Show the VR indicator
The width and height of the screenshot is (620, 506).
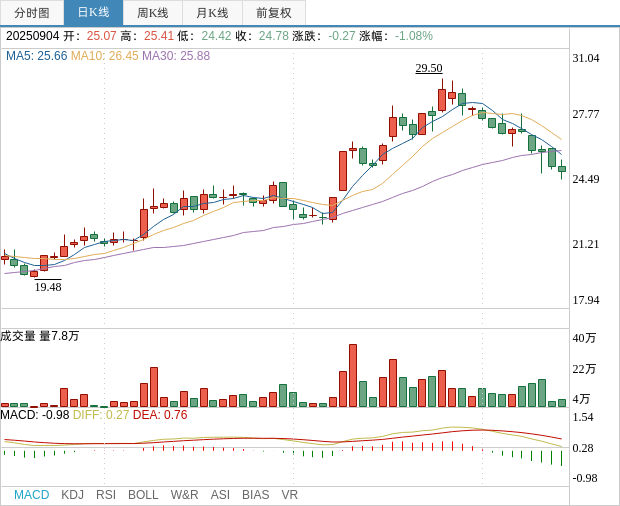(x=290, y=495)
